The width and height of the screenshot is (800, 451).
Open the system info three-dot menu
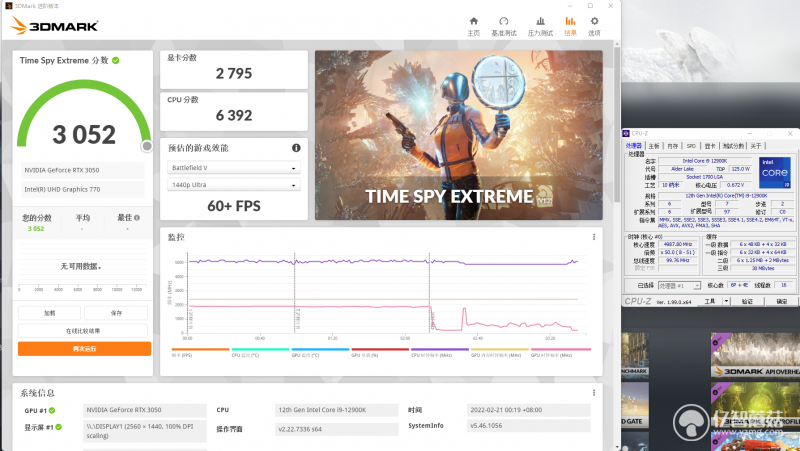pos(594,393)
